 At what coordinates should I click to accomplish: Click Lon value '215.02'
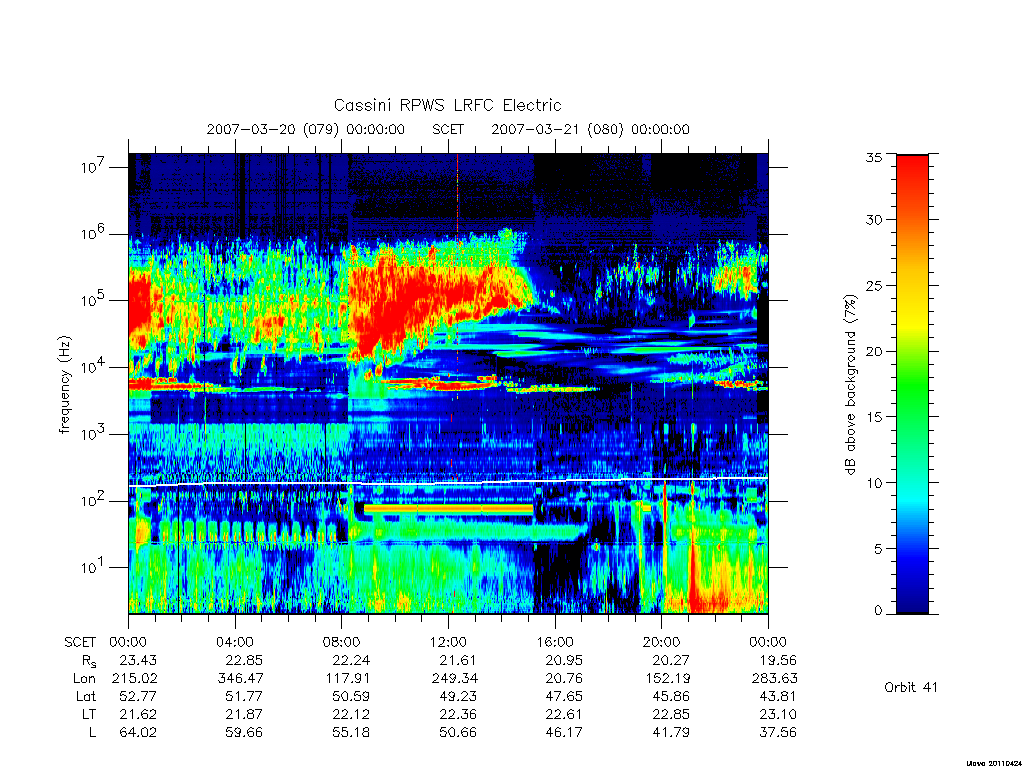point(135,679)
